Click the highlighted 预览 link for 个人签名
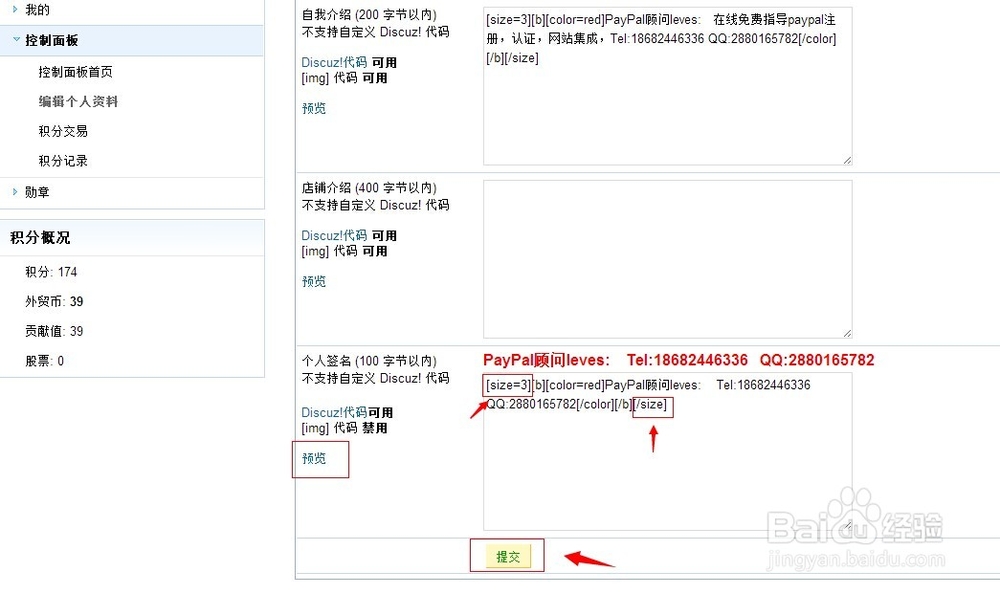 318,459
